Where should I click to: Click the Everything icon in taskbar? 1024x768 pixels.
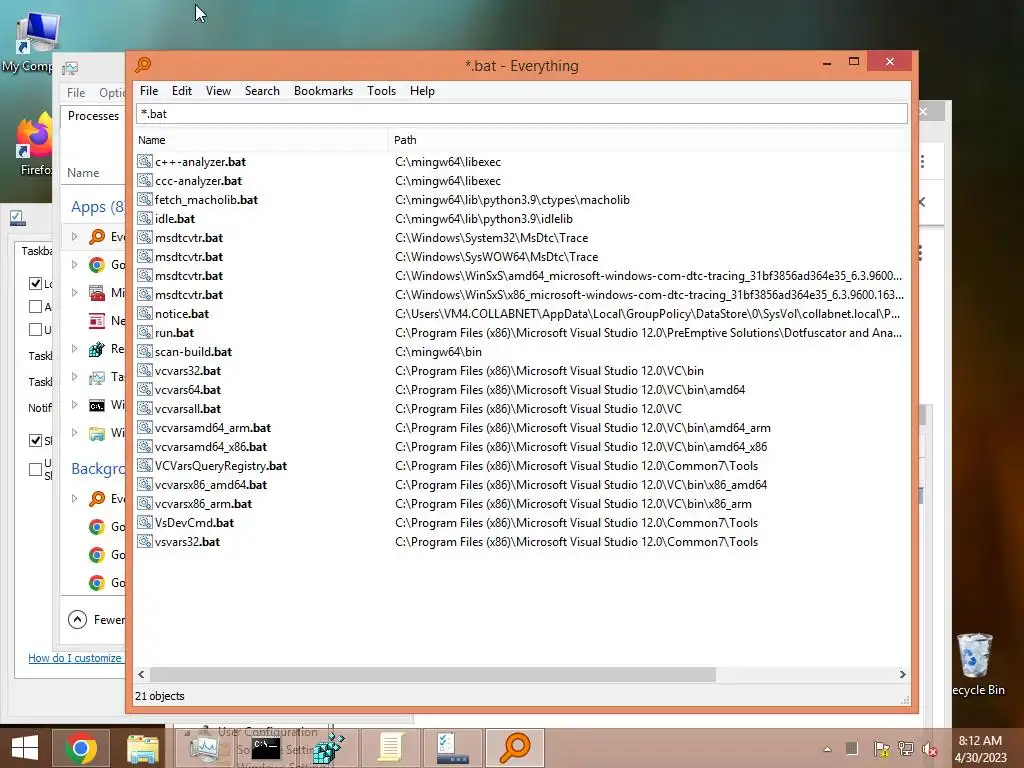click(515, 748)
